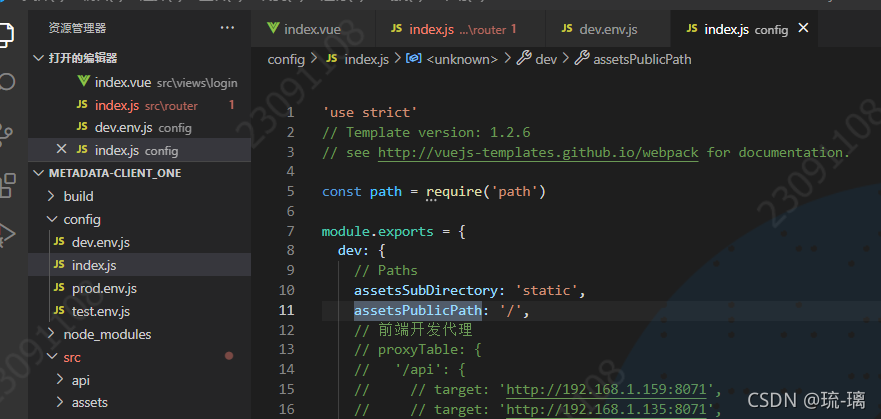Click wrench icon before dev breadcrumb
Screen dimensions: 881x419
[x=524, y=58]
